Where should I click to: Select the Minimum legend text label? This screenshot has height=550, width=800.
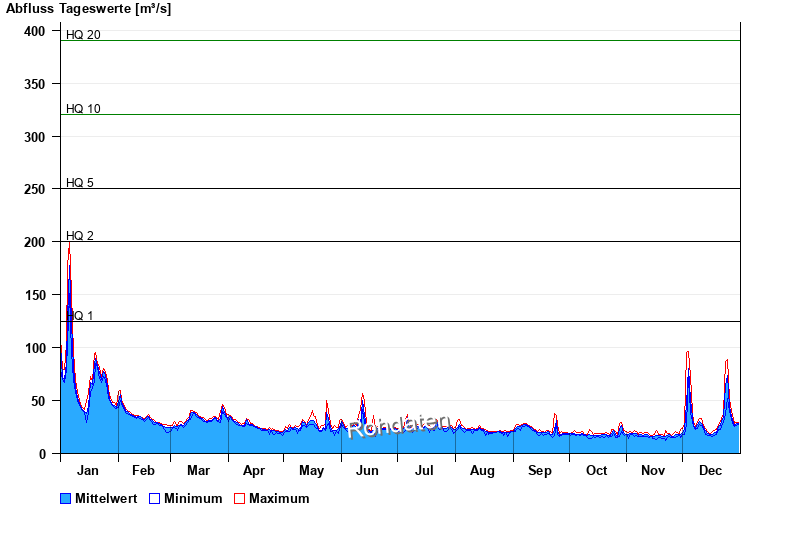(193, 498)
